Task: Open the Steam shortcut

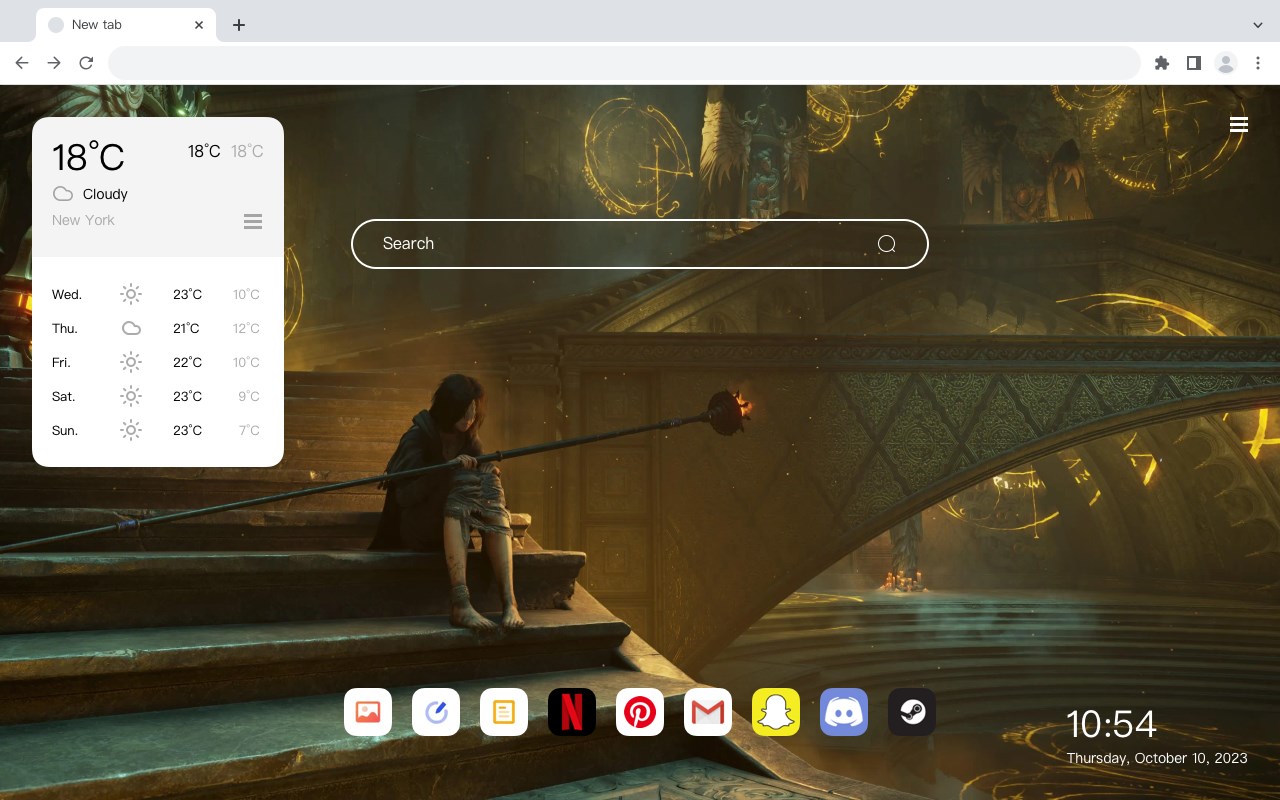Action: point(912,712)
